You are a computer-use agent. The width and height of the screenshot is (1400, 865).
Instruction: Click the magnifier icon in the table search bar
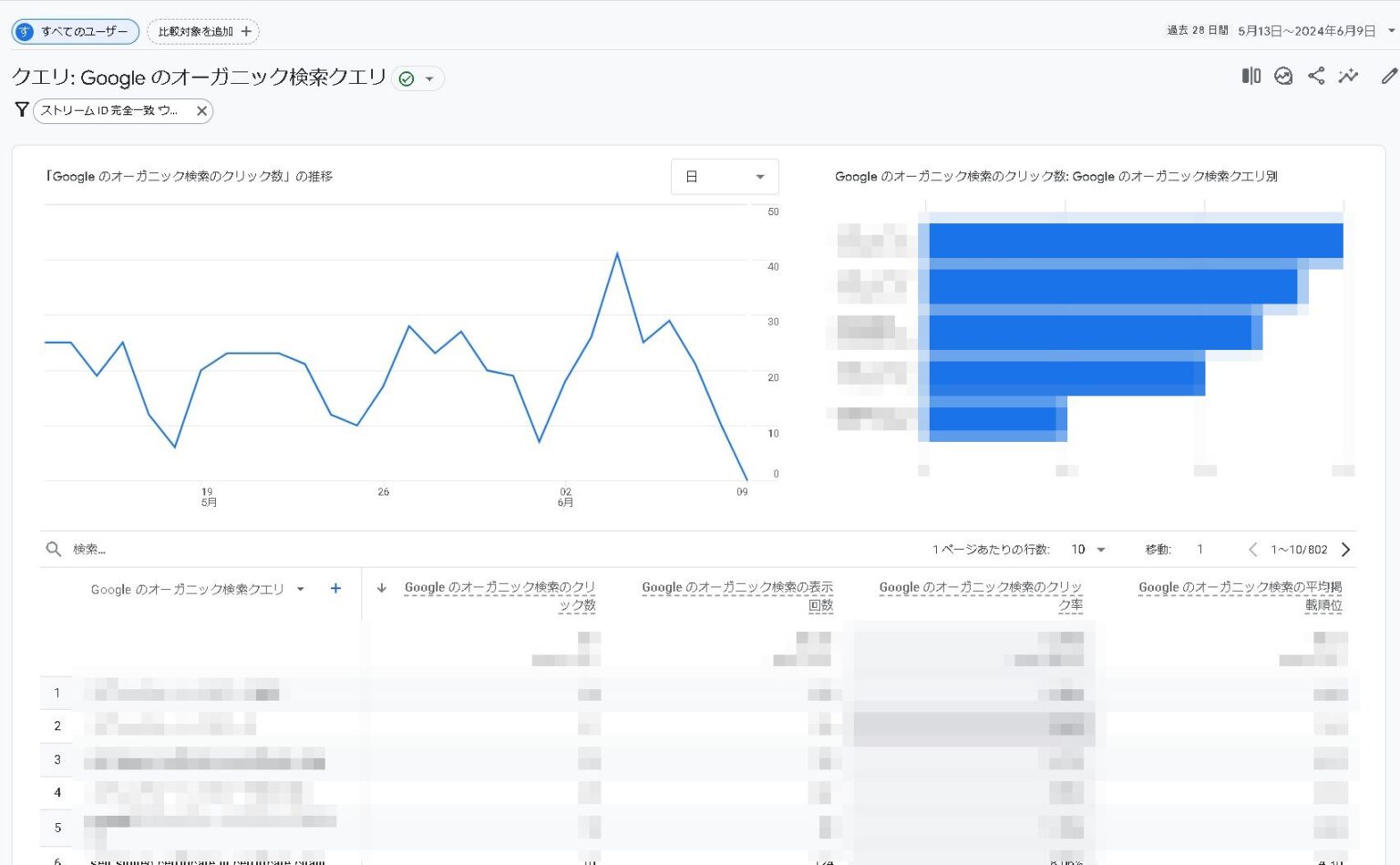pos(54,549)
